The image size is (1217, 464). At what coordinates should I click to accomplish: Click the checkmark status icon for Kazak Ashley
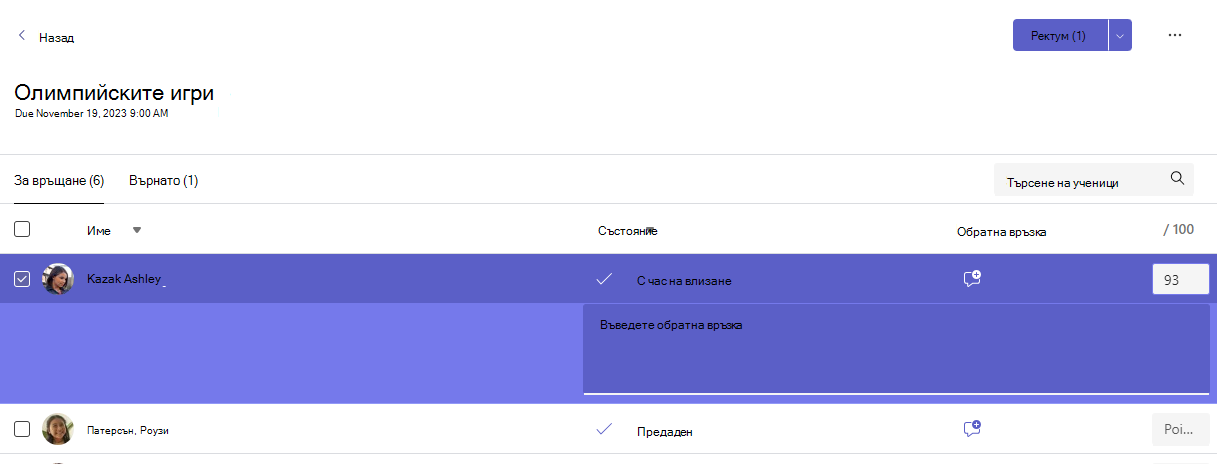604,279
